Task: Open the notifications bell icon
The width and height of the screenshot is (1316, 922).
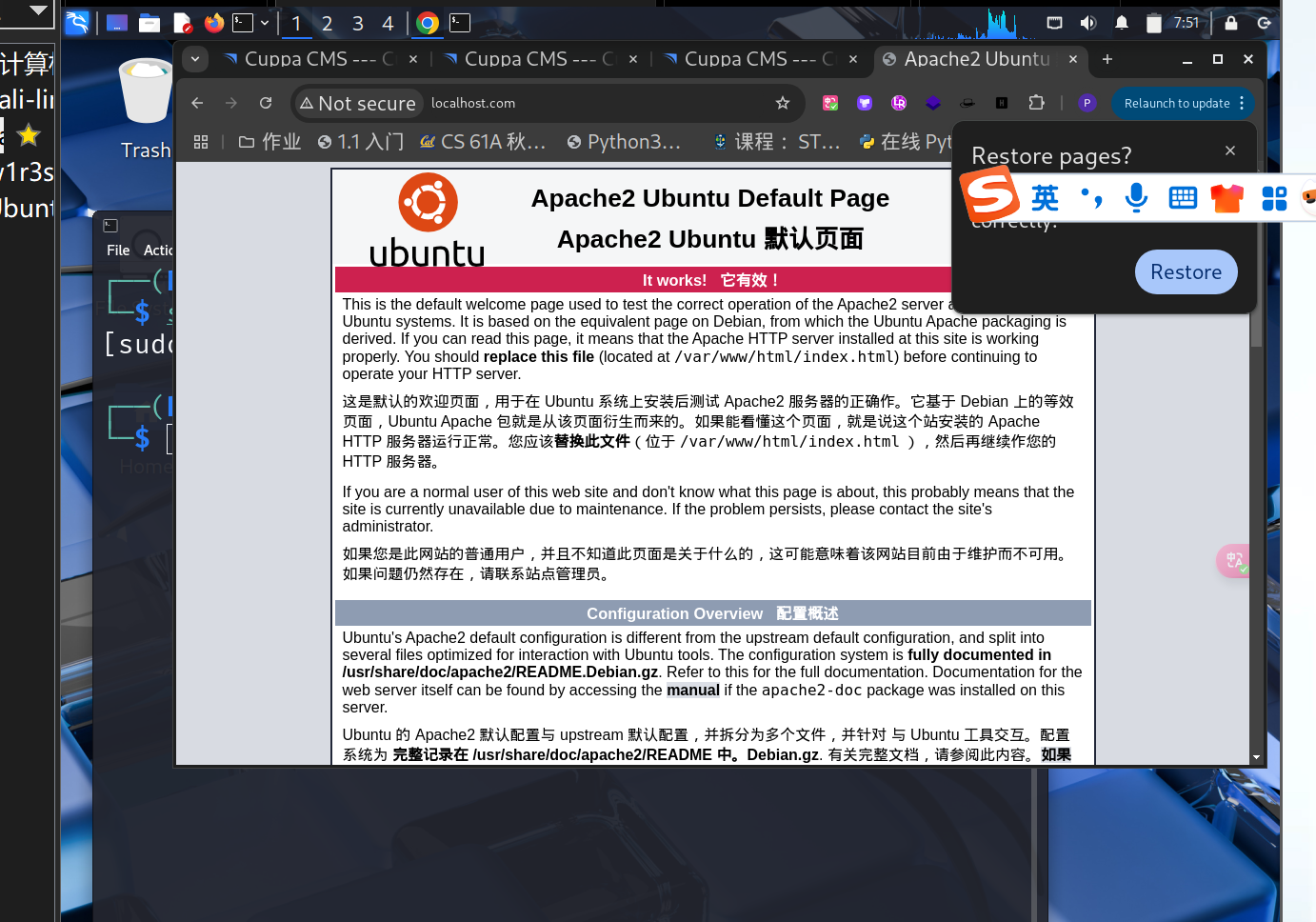Action: click(x=1122, y=23)
